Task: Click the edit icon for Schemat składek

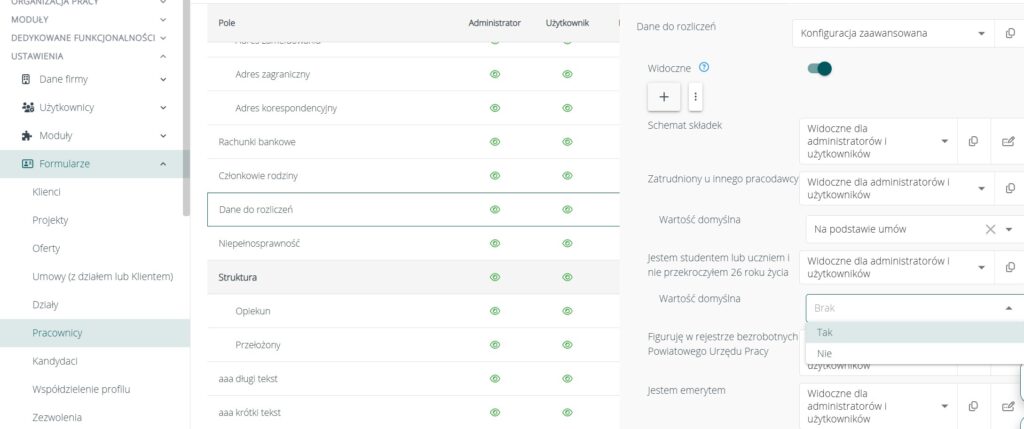Action: pos(1008,142)
